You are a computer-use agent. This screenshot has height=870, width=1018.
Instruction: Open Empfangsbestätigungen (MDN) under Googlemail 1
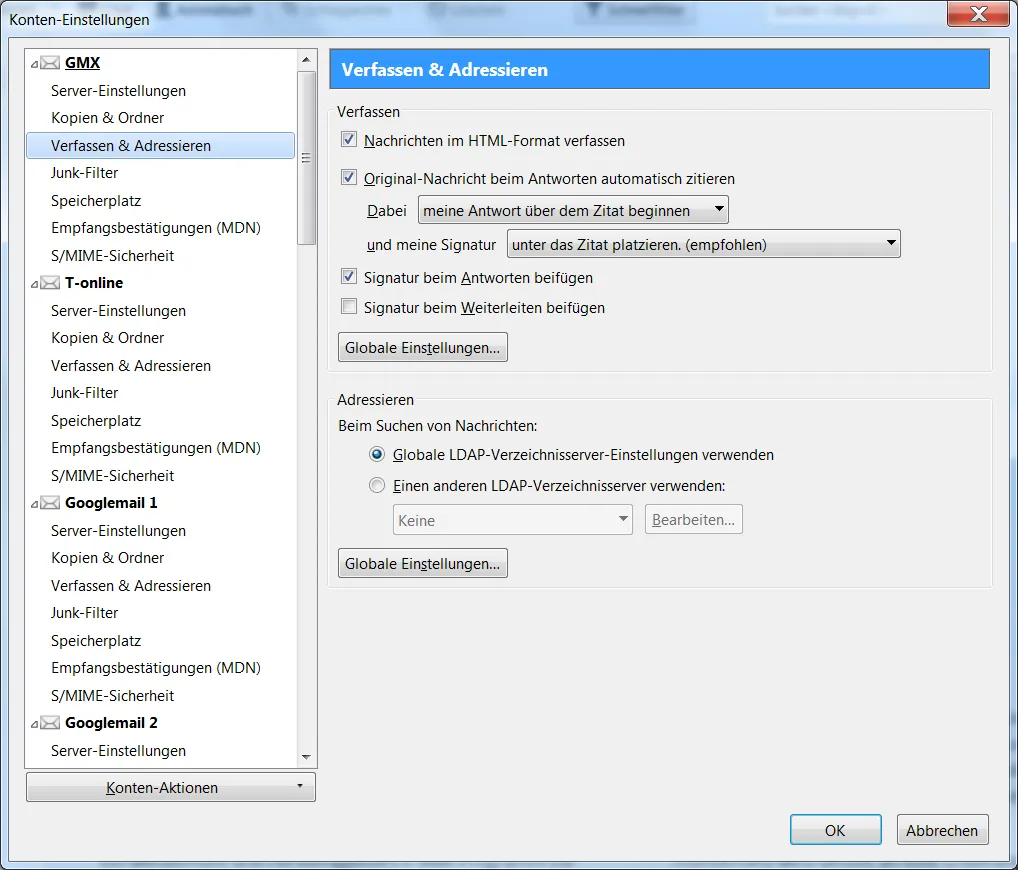(156, 668)
